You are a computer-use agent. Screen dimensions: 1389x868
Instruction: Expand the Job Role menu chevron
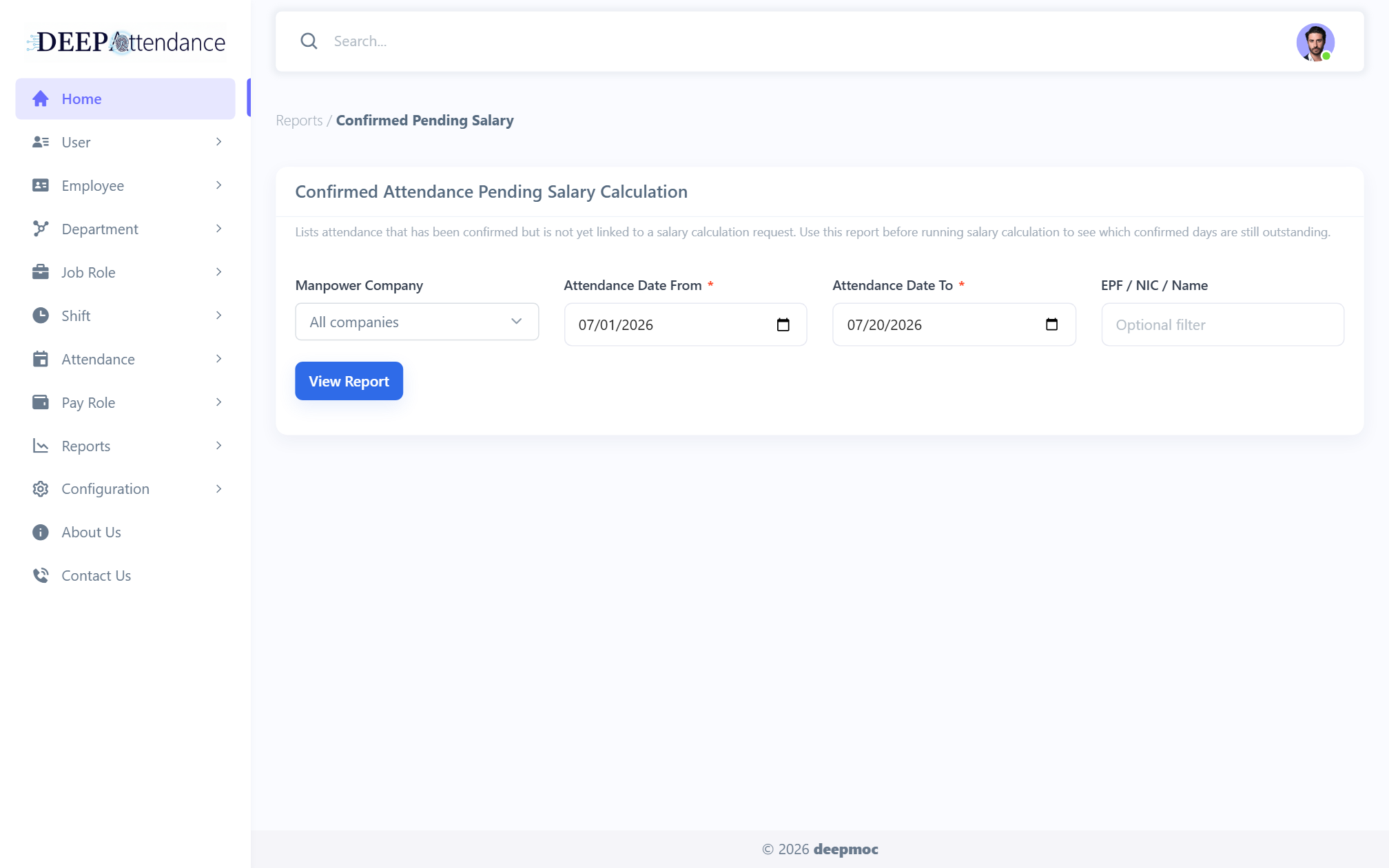pyautogui.click(x=219, y=272)
